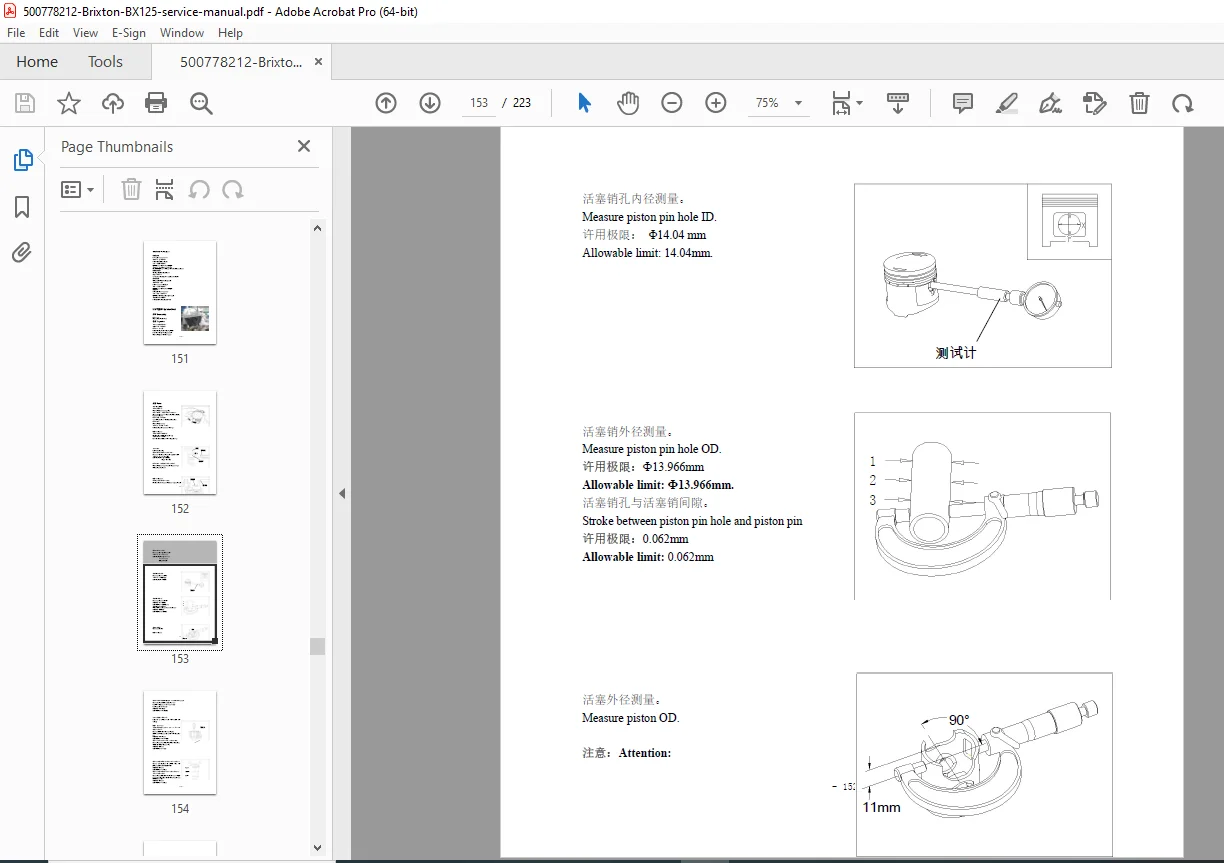Click the Save file icon

click(x=25, y=103)
